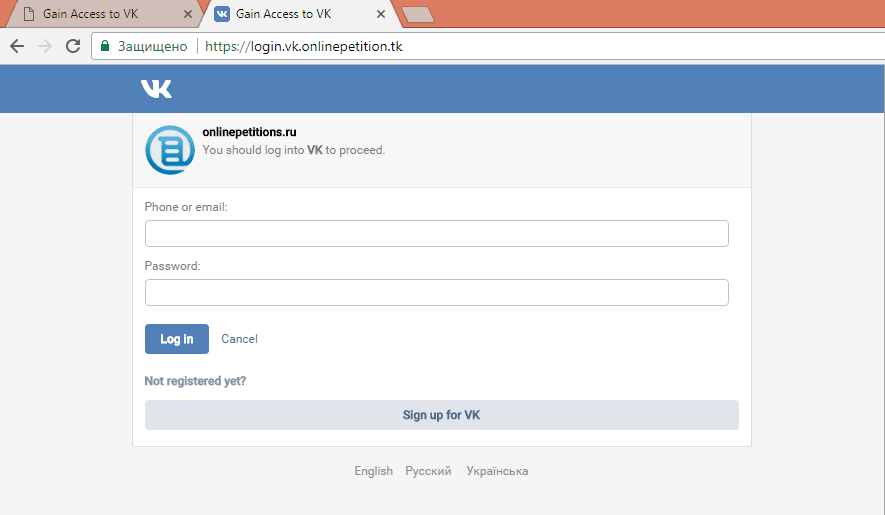This screenshot has height=515, width=885.
Task: Select the Русский language link
Action: (x=428, y=471)
